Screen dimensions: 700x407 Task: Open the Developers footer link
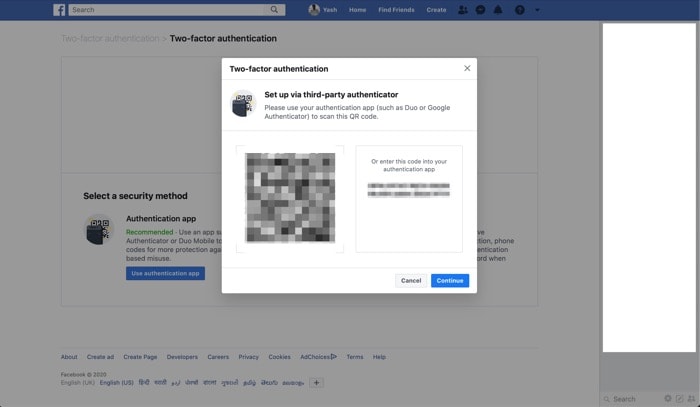182,357
